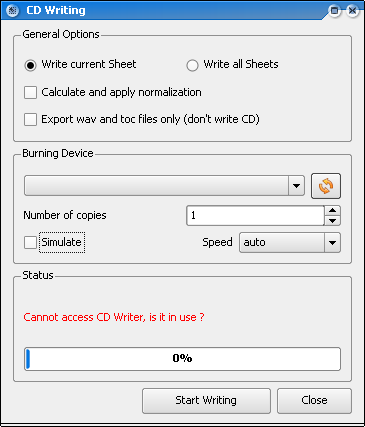Click the red CD Writer error message
The height and width of the screenshot is (427, 365).
point(114,317)
